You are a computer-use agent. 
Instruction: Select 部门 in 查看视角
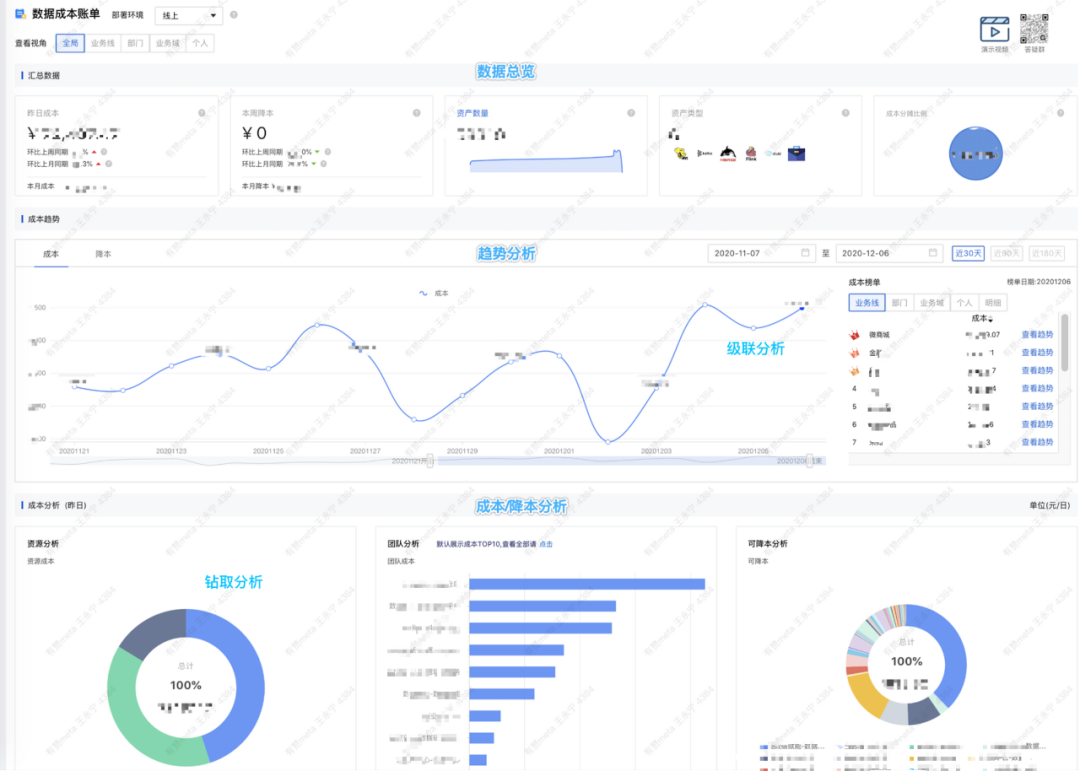coord(135,43)
